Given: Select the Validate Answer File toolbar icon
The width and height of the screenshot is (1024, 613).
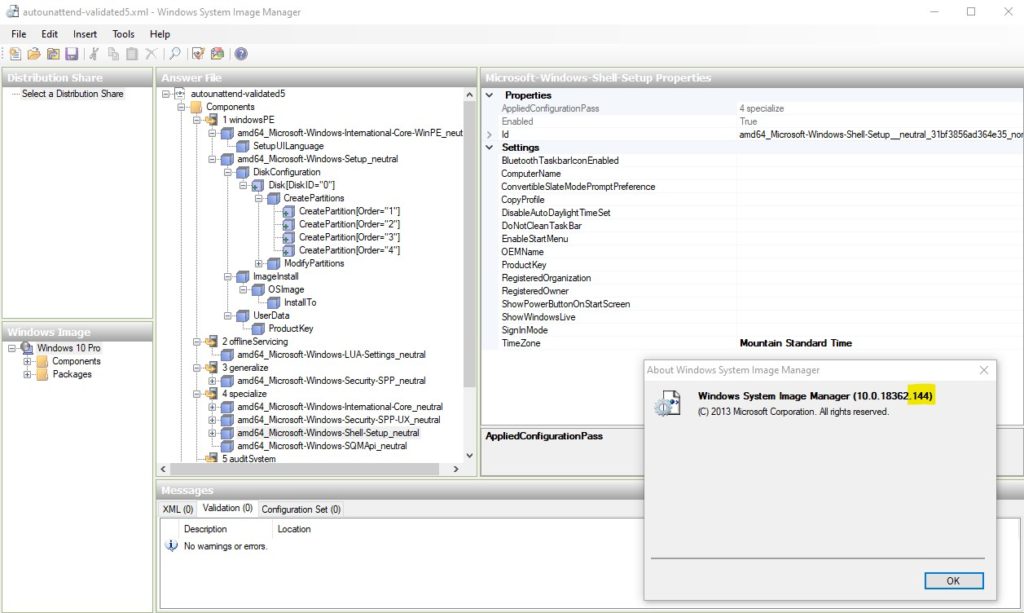Looking at the screenshot, I should [x=196, y=53].
